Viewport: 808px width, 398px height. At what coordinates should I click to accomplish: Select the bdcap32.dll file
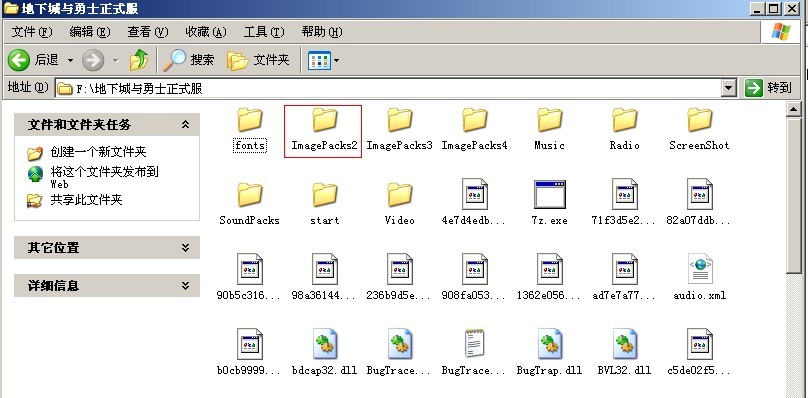[x=325, y=352]
